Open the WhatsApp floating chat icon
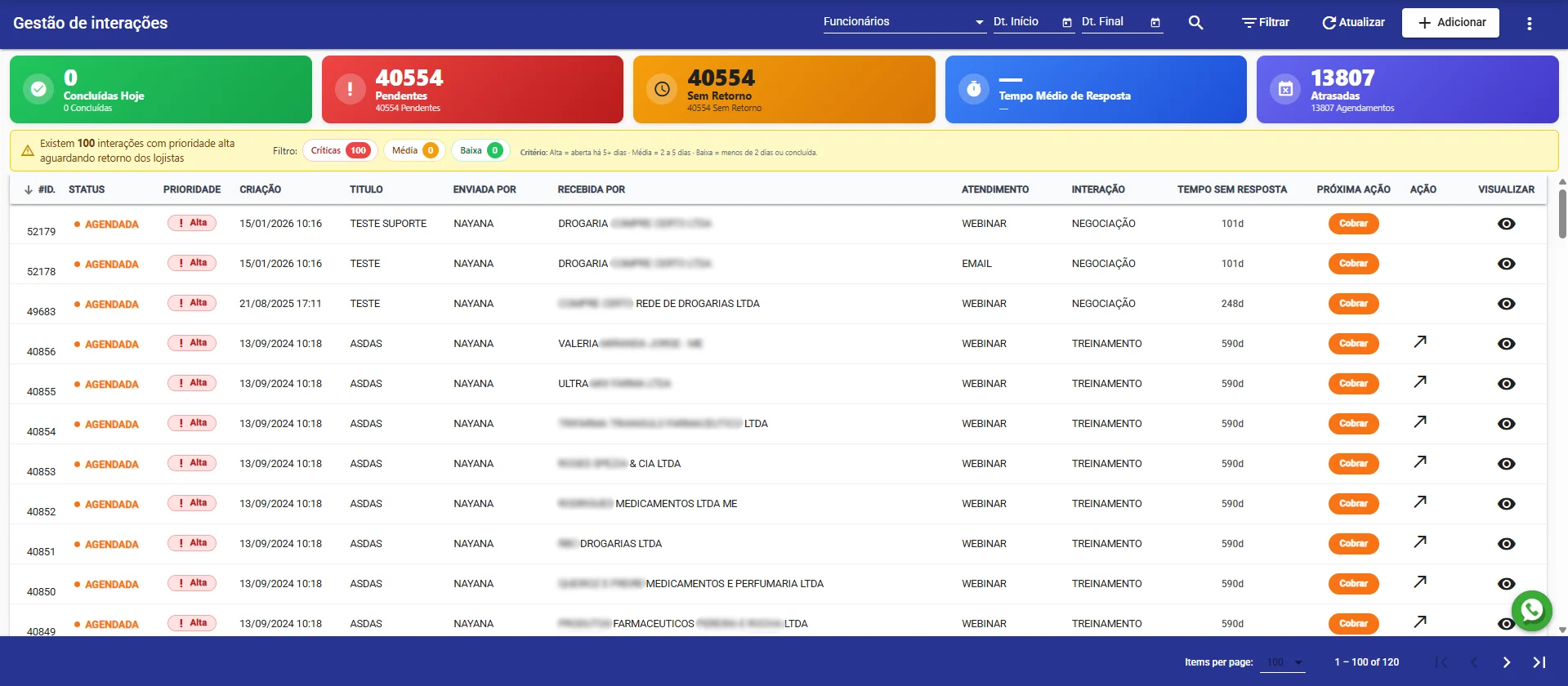Image resolution: width=1568 pixels, height=686 pixels. (x=1531, y=611)
